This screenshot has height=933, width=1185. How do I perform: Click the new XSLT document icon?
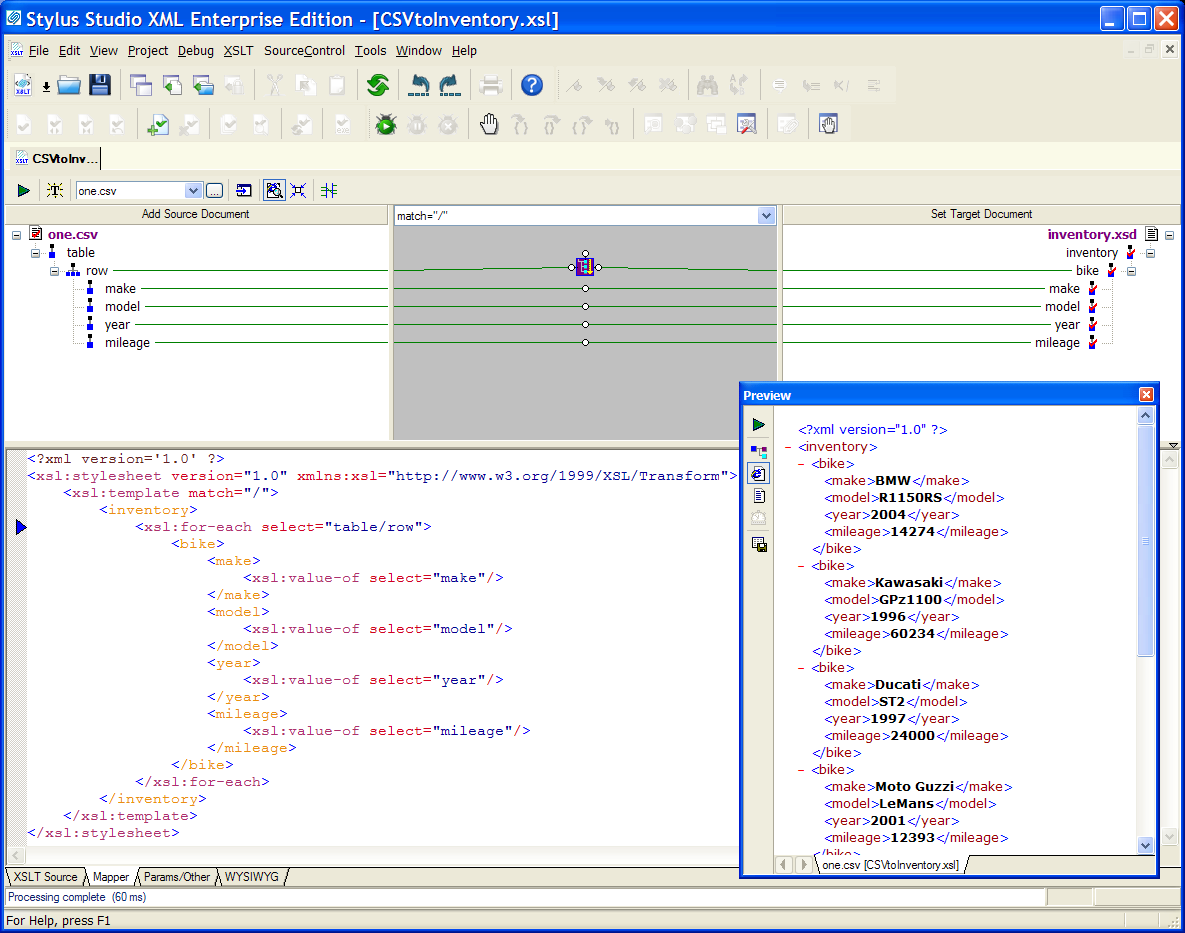coord(23,85)
